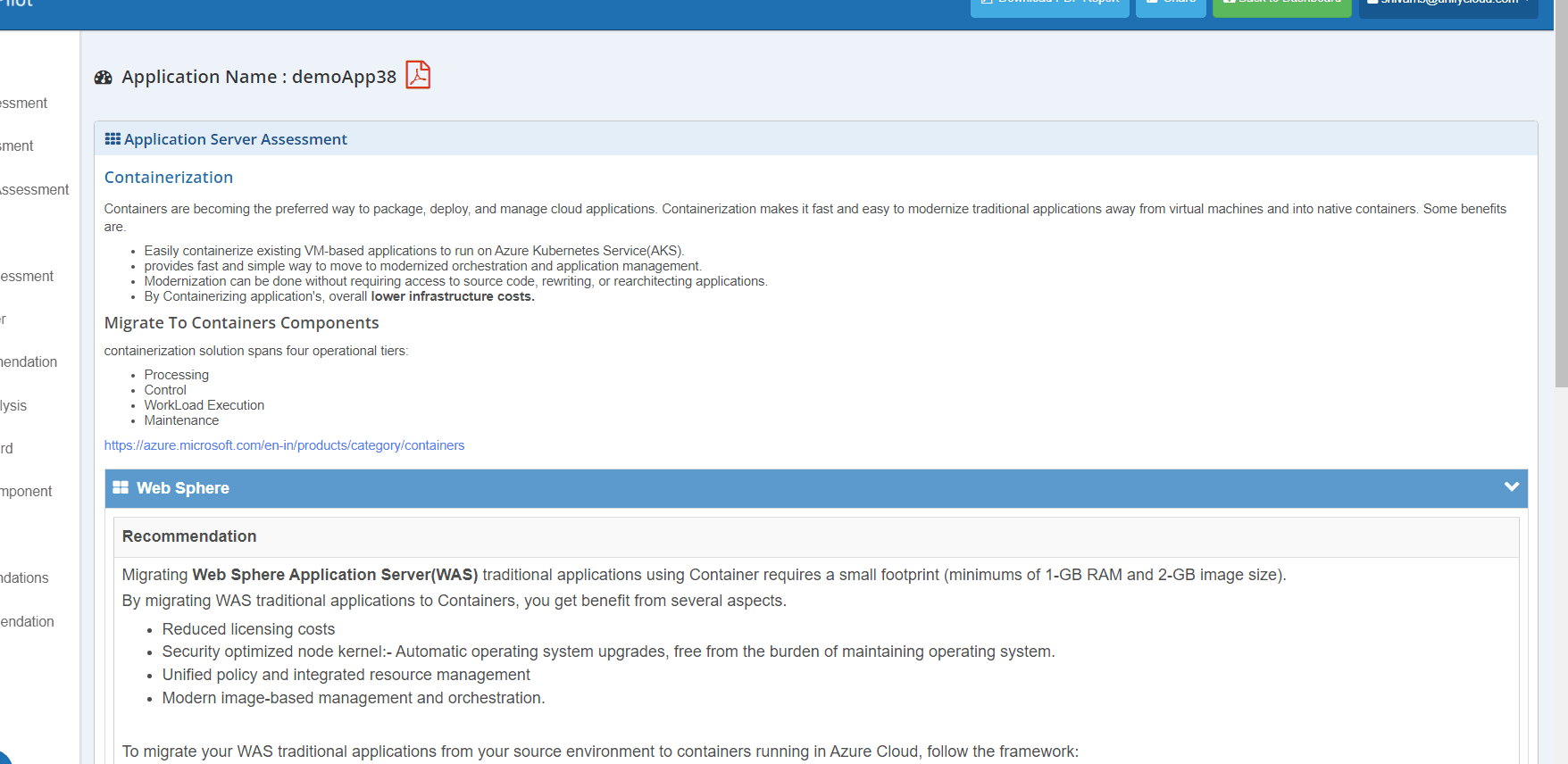Click the 'Reduced licensing costs' bullet
The height and width of the screenshot is (764, 1568).
[x=248, y=629]
